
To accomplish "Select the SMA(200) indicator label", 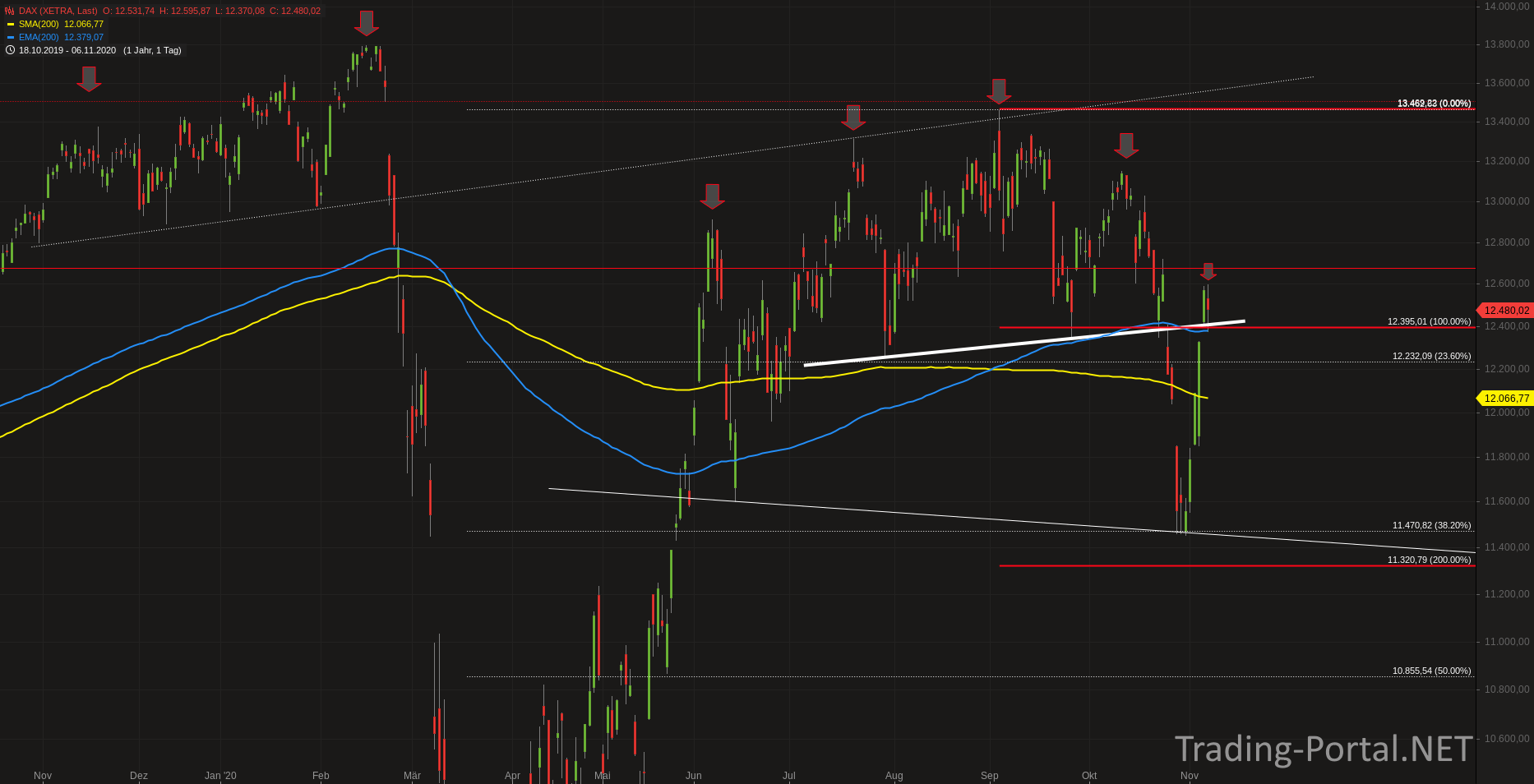I will [x=39, y=25].
